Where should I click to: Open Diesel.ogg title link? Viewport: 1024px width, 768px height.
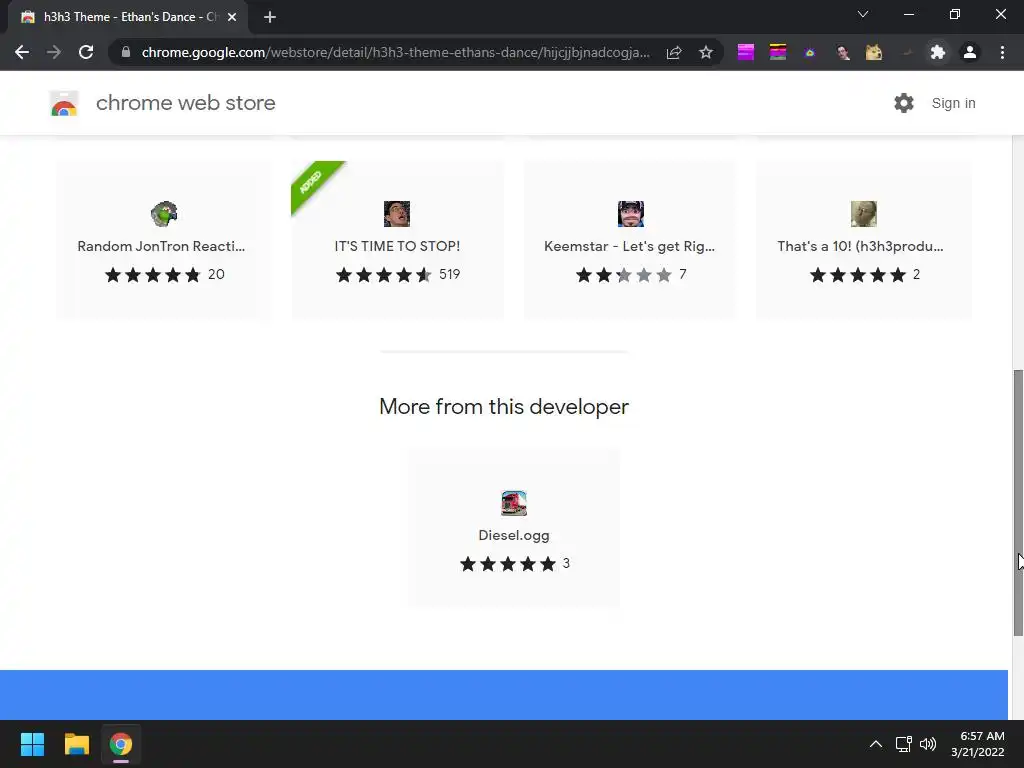514,536
